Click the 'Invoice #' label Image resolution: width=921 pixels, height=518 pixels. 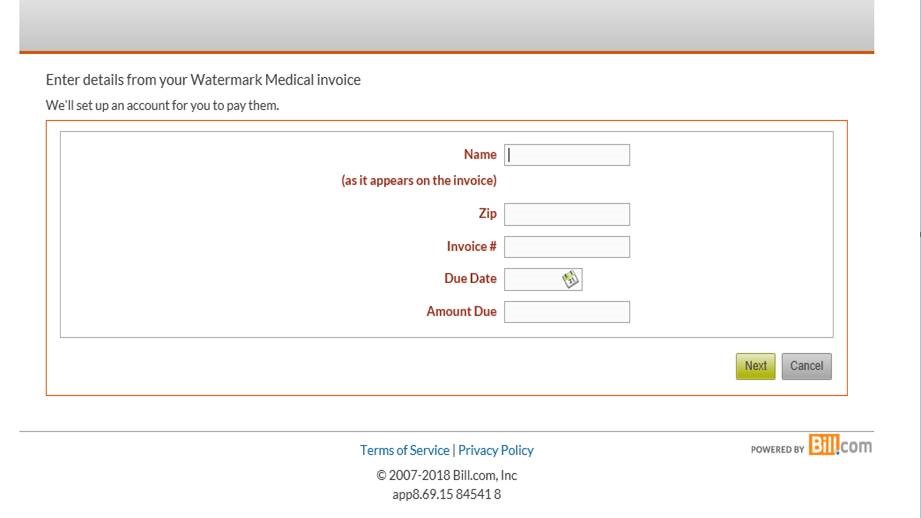pos(472,246)
